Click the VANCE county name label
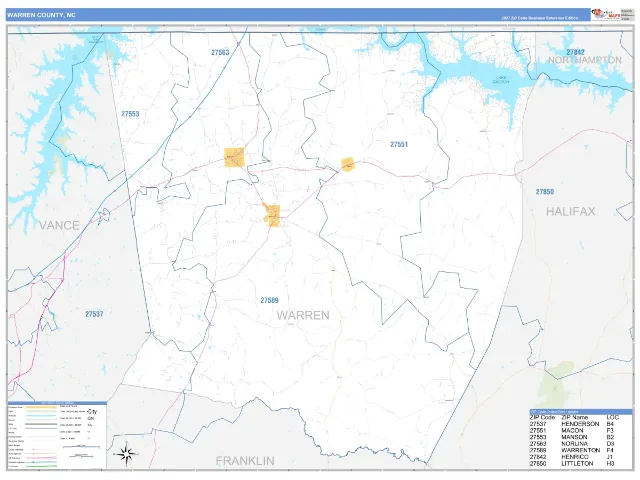Screen dimensions: 640x480 pos(59,225)
